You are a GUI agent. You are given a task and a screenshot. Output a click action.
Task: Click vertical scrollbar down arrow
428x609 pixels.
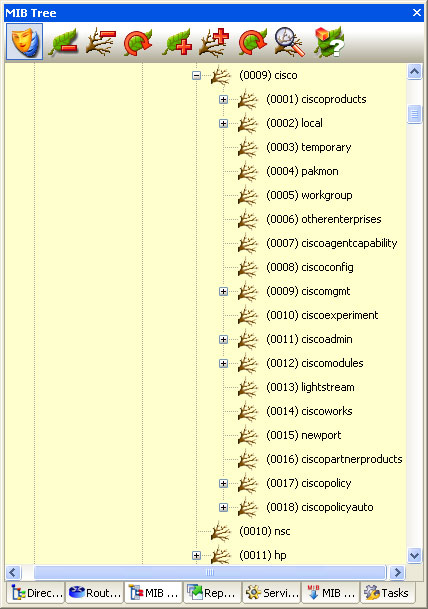click(414, 555)
